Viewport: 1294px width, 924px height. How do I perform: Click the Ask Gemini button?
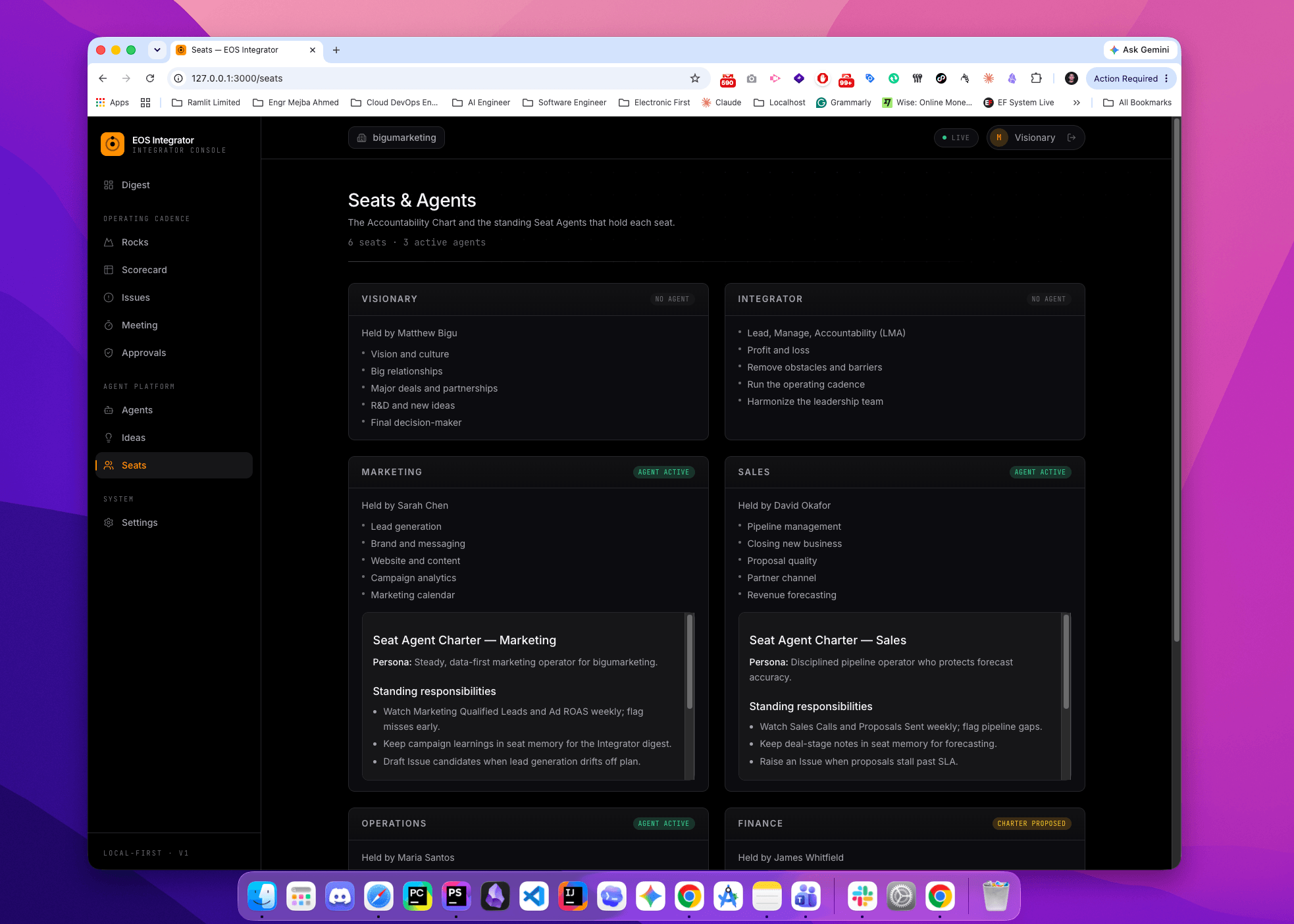click(1139, 50)
